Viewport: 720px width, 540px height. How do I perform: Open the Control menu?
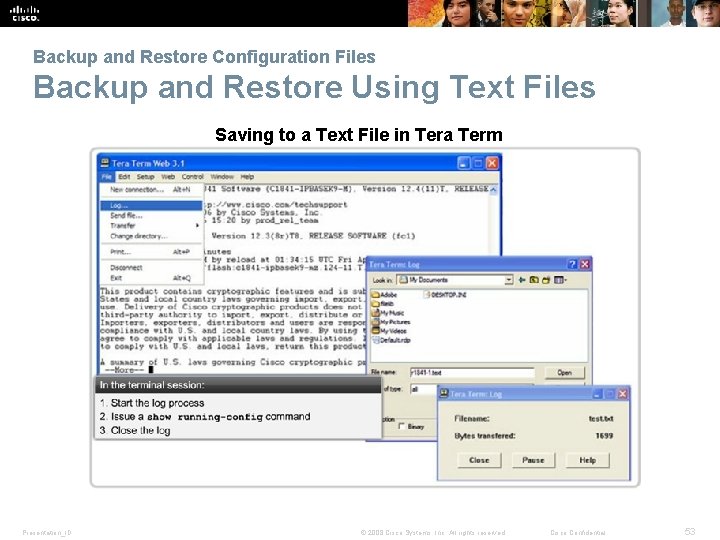[x=192, y=177]
